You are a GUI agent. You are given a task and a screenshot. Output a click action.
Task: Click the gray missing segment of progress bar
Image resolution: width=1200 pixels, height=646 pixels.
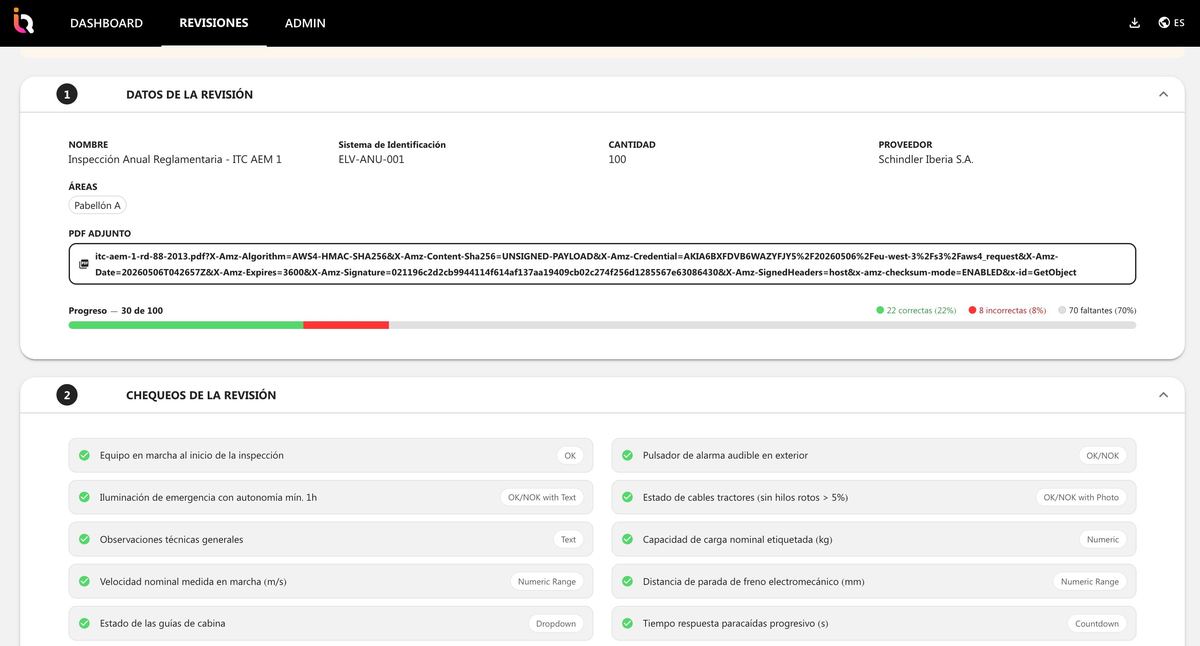tap(762, 325)
